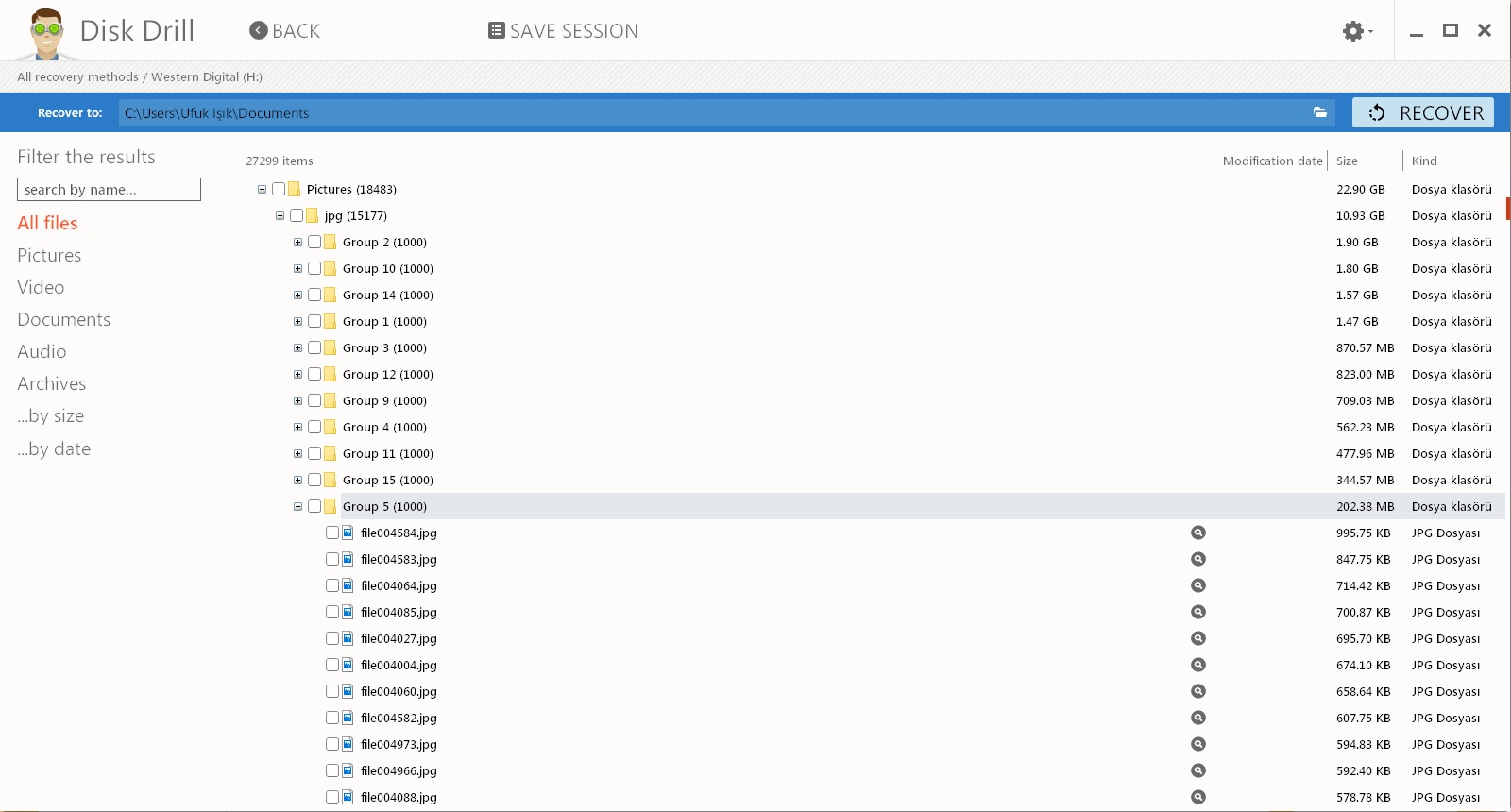The image size is (1511, 812).
Task: Click the Recover to path field
Action: pos(726,112)
